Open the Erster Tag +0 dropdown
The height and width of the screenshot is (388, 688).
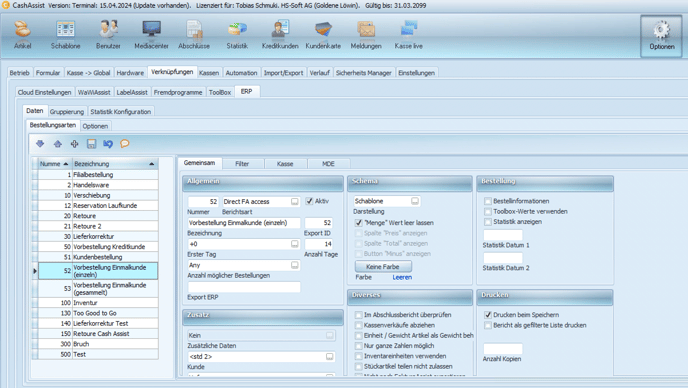(294, 244)
